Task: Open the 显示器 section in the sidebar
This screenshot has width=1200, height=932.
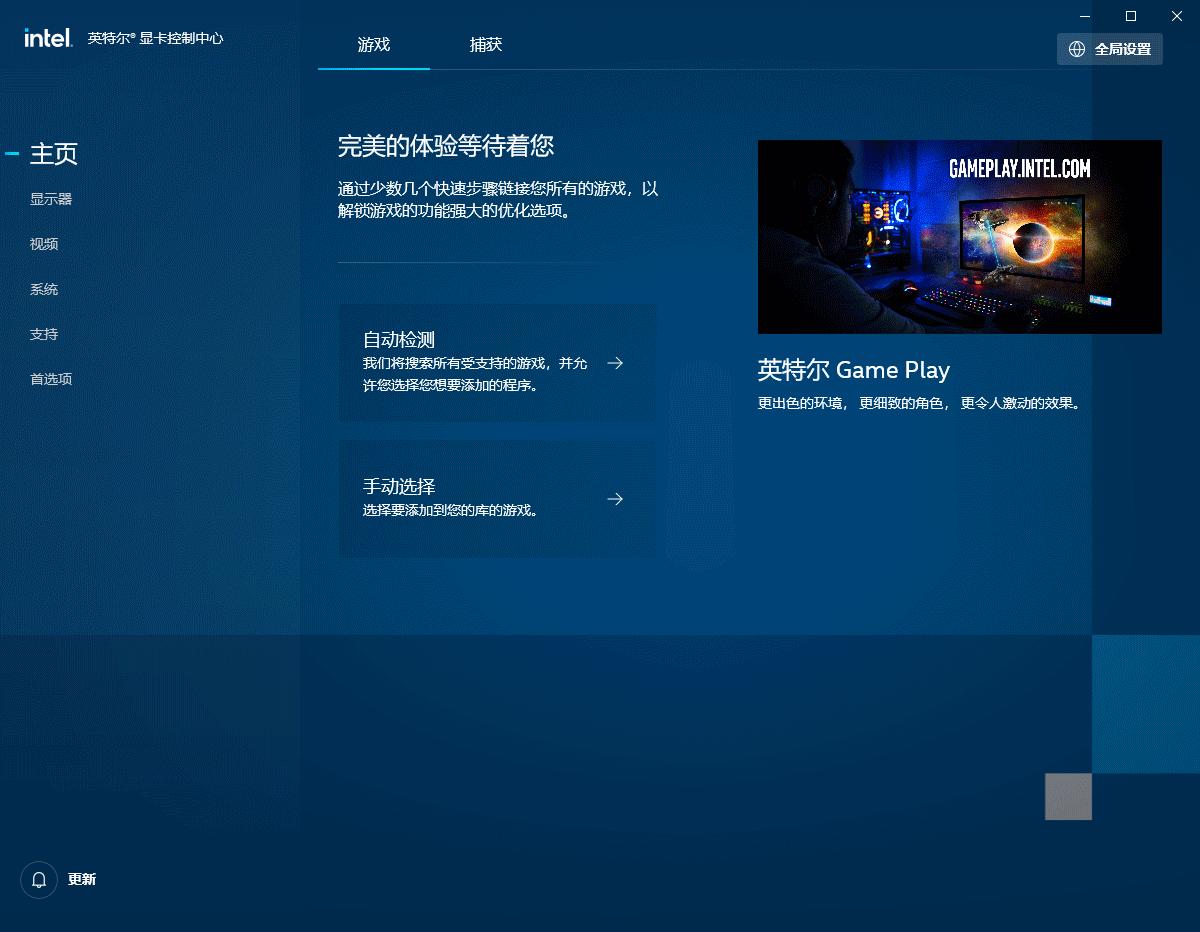Action: coord(51,199)
